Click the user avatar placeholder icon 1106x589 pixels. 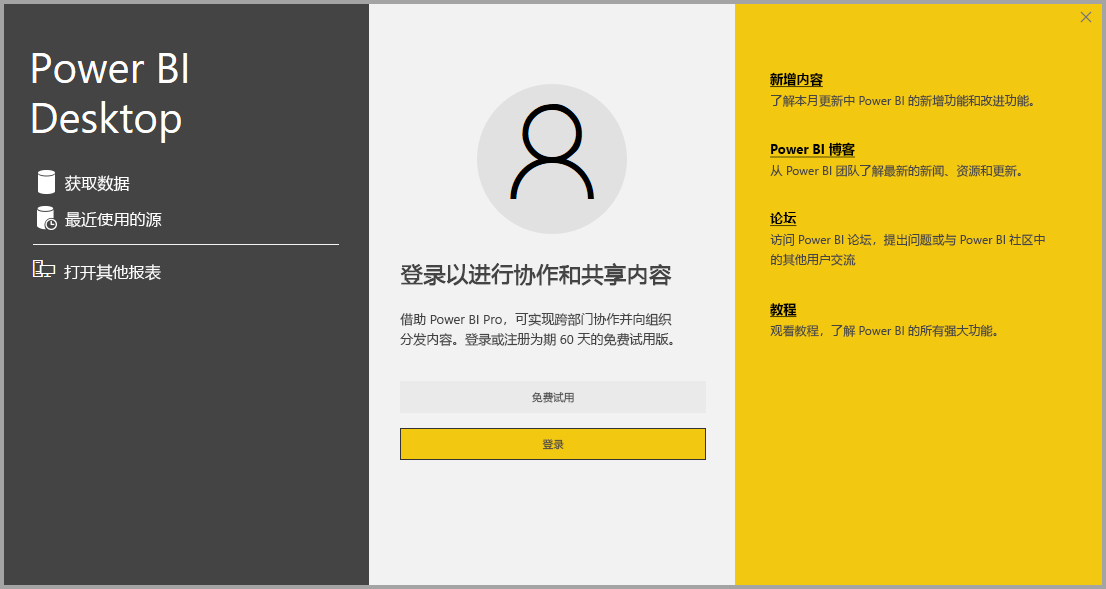pyautogui.click(x=552, y=159)
